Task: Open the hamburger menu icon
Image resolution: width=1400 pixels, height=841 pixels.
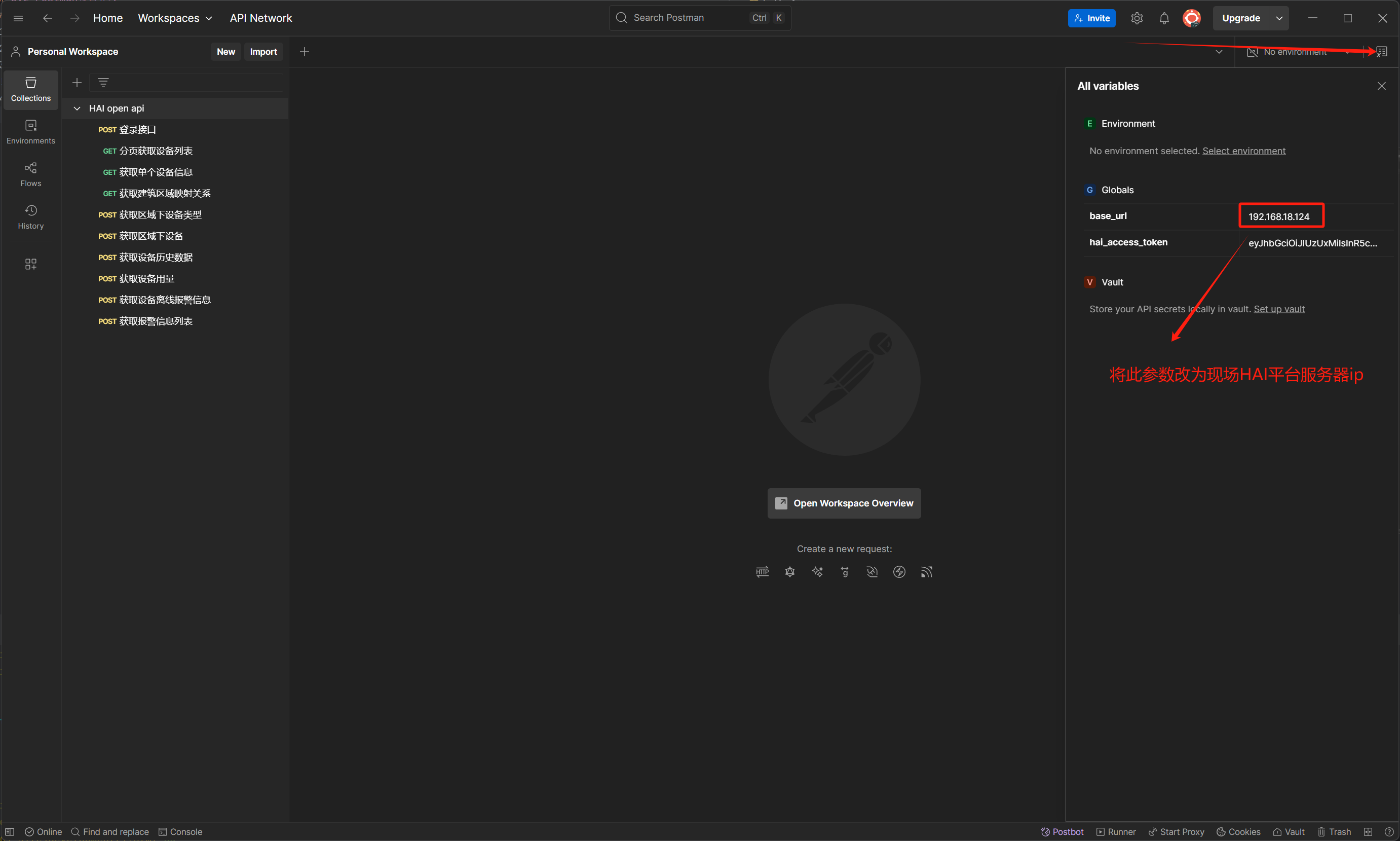Action: (x=18, y=18)
